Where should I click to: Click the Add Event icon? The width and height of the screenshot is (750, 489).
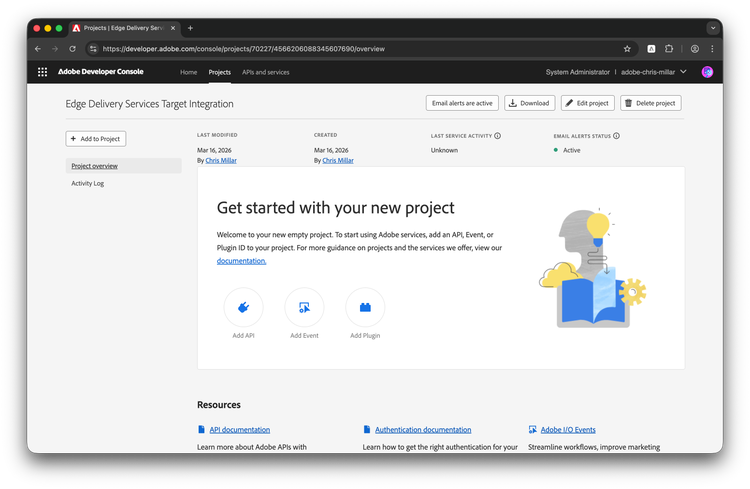[304, 307]
